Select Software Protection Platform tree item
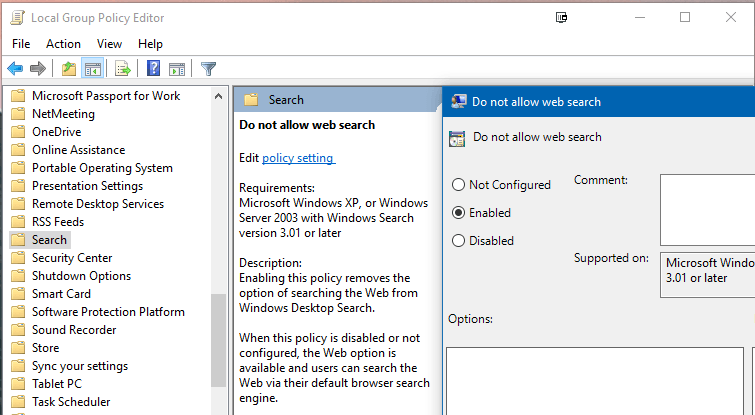This screenshot has height=415, width=755. click(x=108, y=312)
